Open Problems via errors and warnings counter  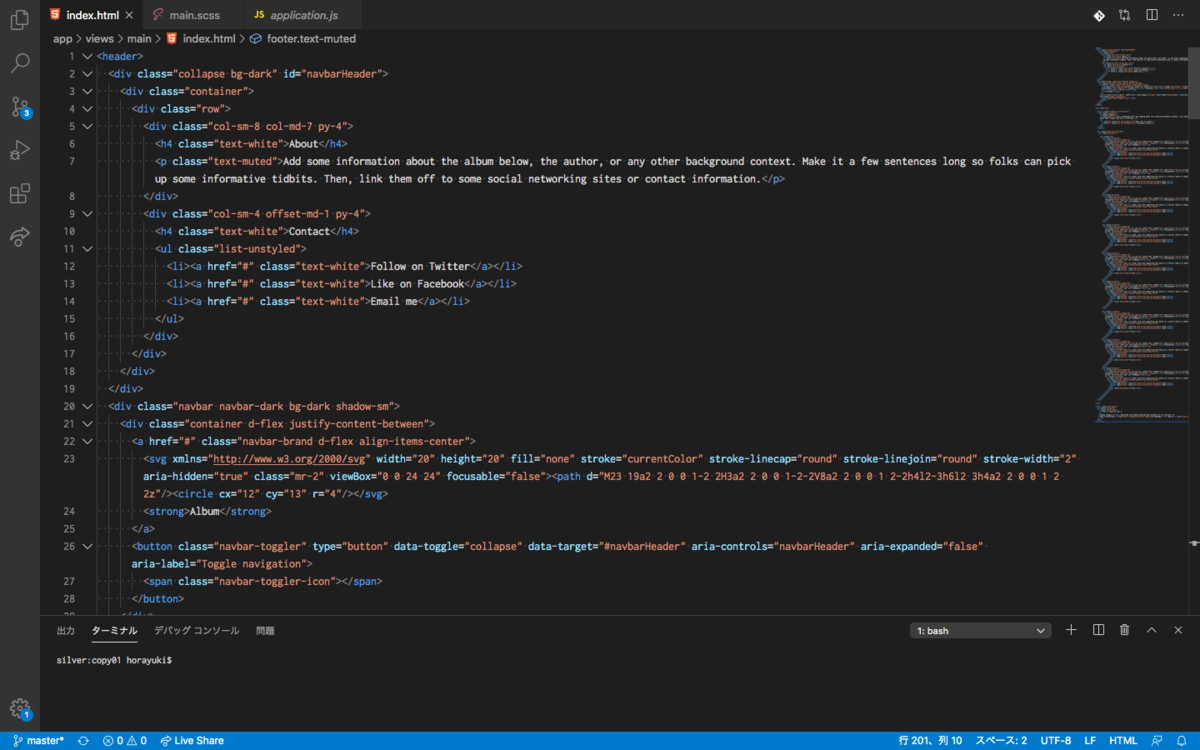pos(125,741)
